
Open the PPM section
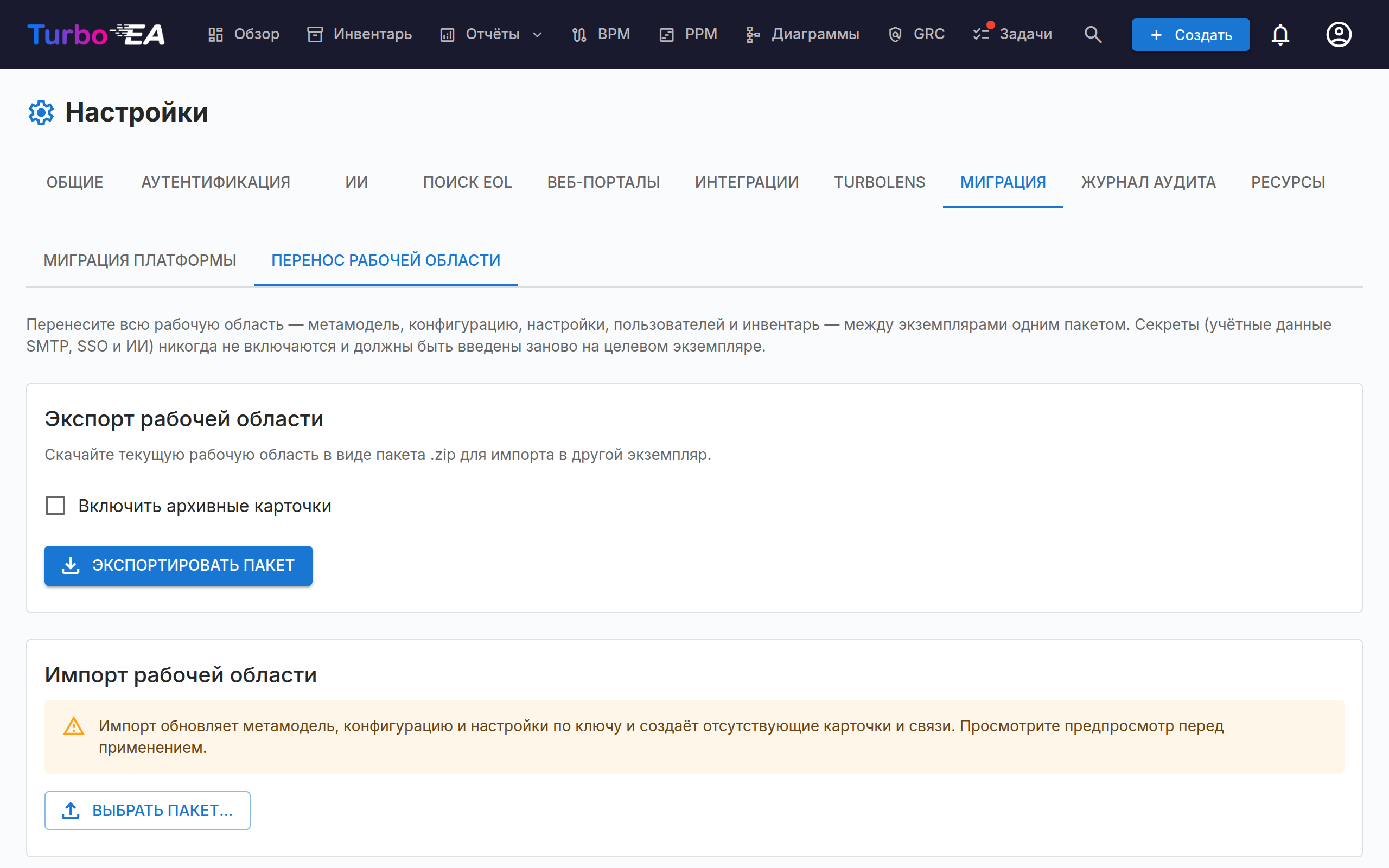(688, 34)
